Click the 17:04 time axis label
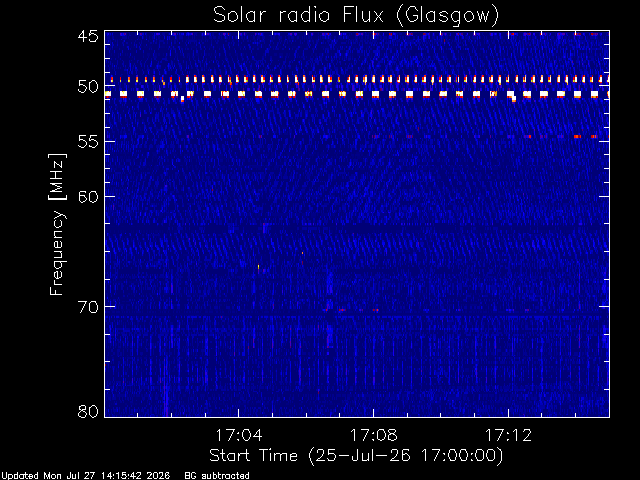The image size is (640, 480). tap(239, 435)
